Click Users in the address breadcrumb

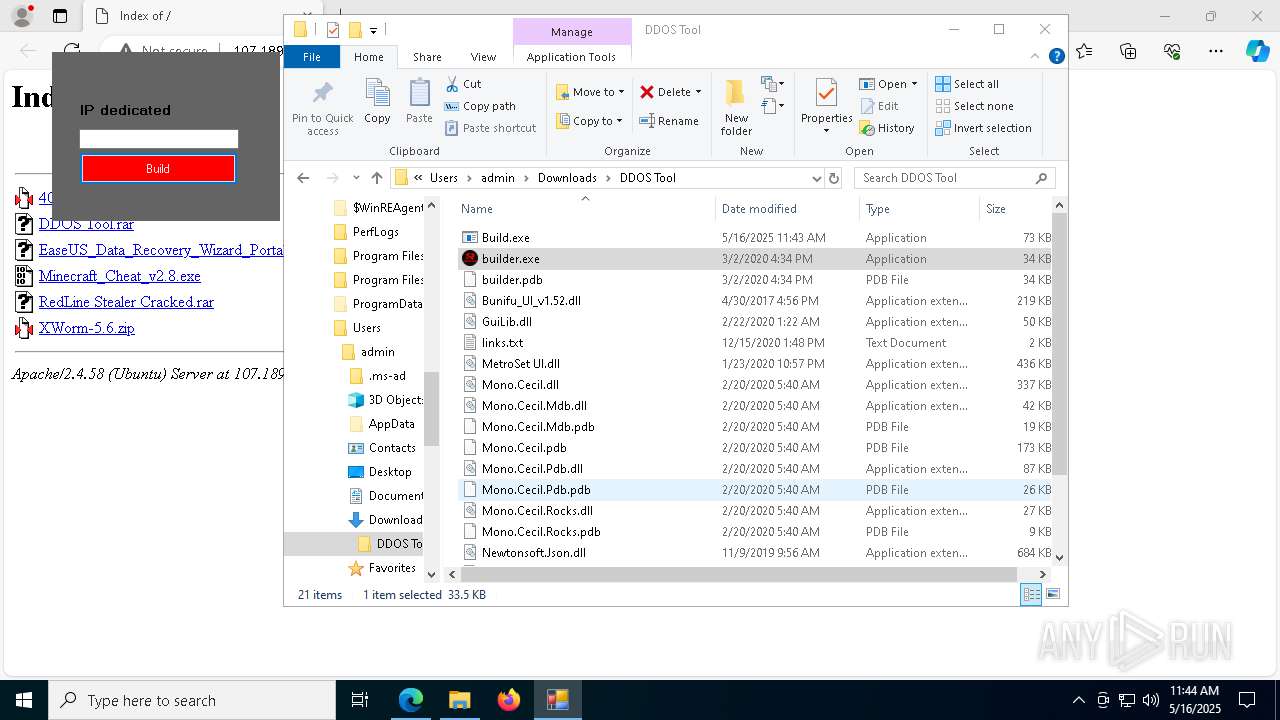point(443,178)
